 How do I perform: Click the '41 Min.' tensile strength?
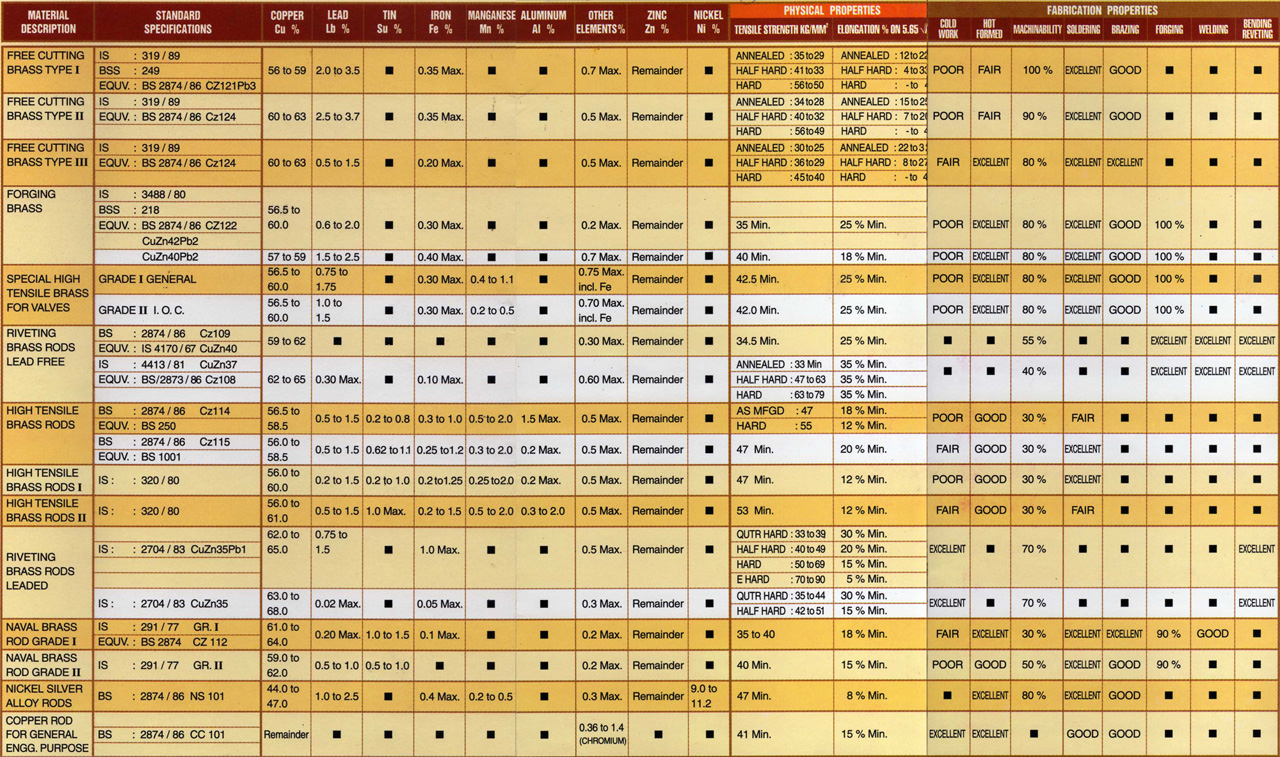[757, 734]
